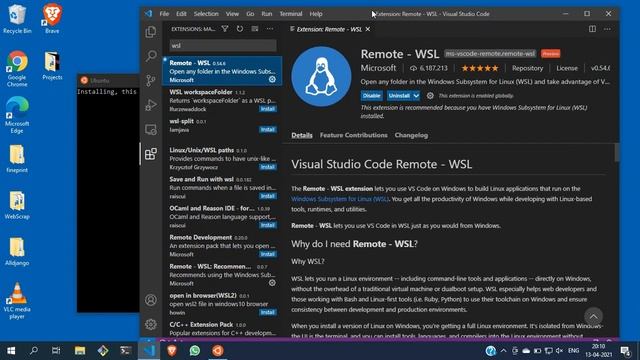This screenshot has width=640, height=360.
Task: Open Recycle Bin on desktop
Action: click(x=17, y=19)
